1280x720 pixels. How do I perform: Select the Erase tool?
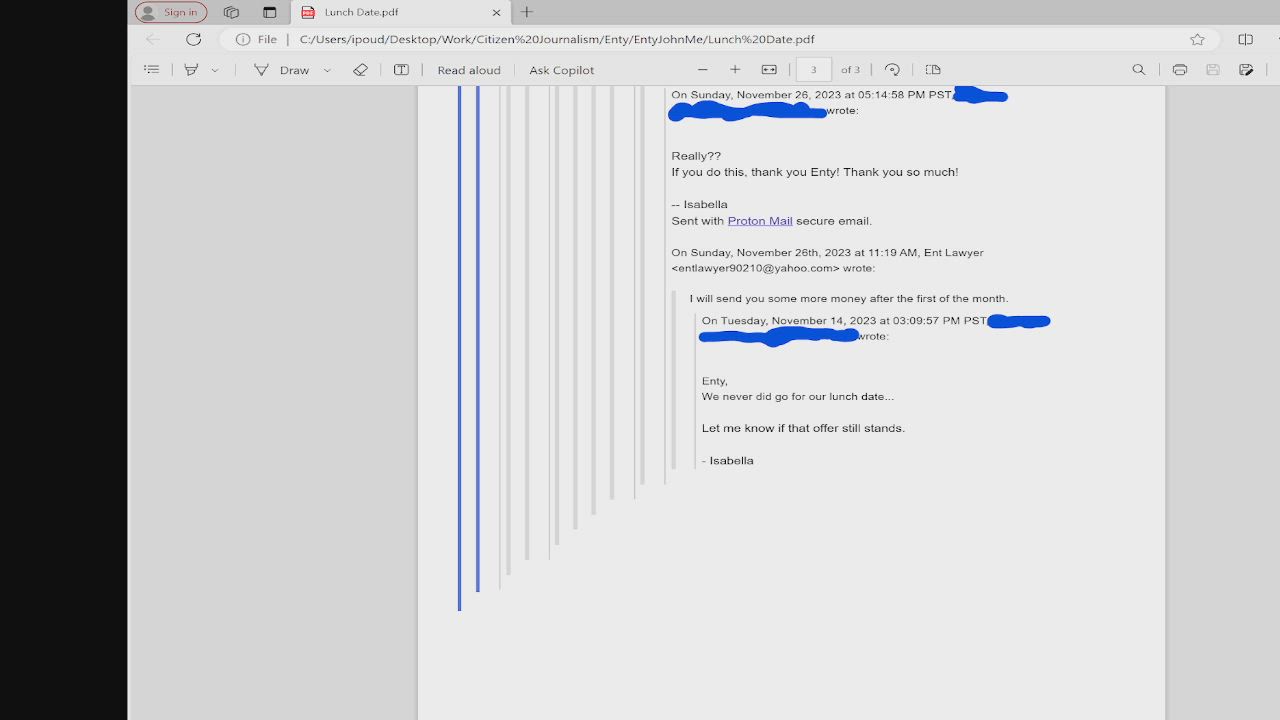pyautogui.click(x=361, y=70)
